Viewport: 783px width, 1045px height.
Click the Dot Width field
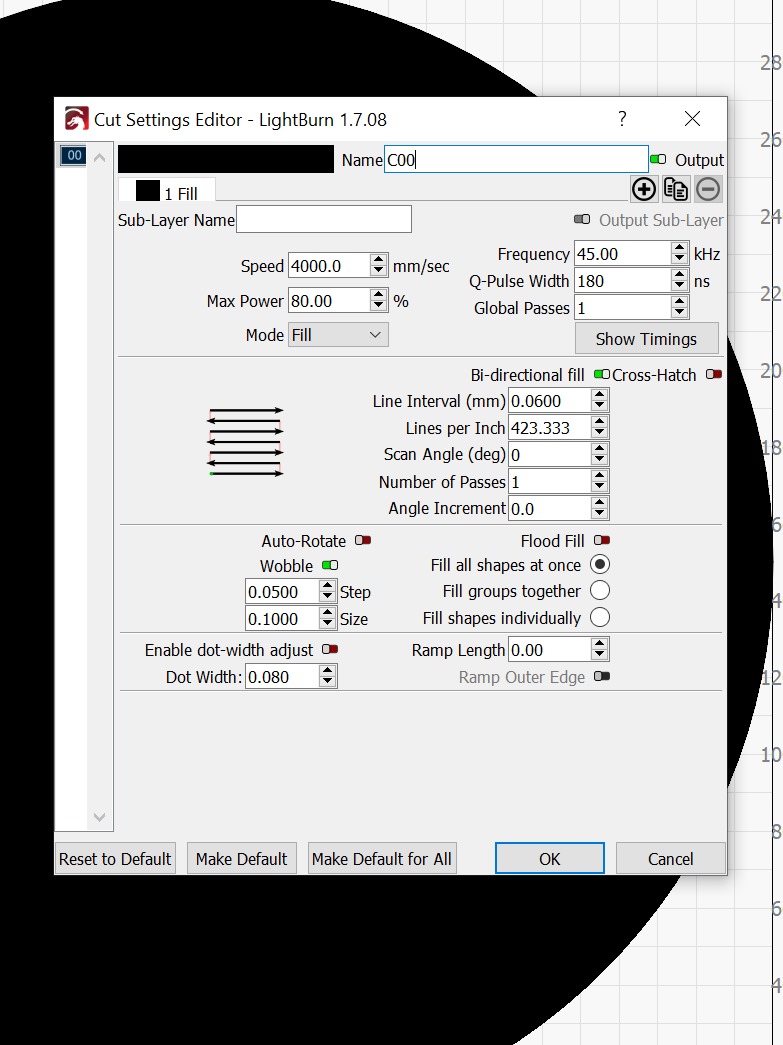pos(283,676)
